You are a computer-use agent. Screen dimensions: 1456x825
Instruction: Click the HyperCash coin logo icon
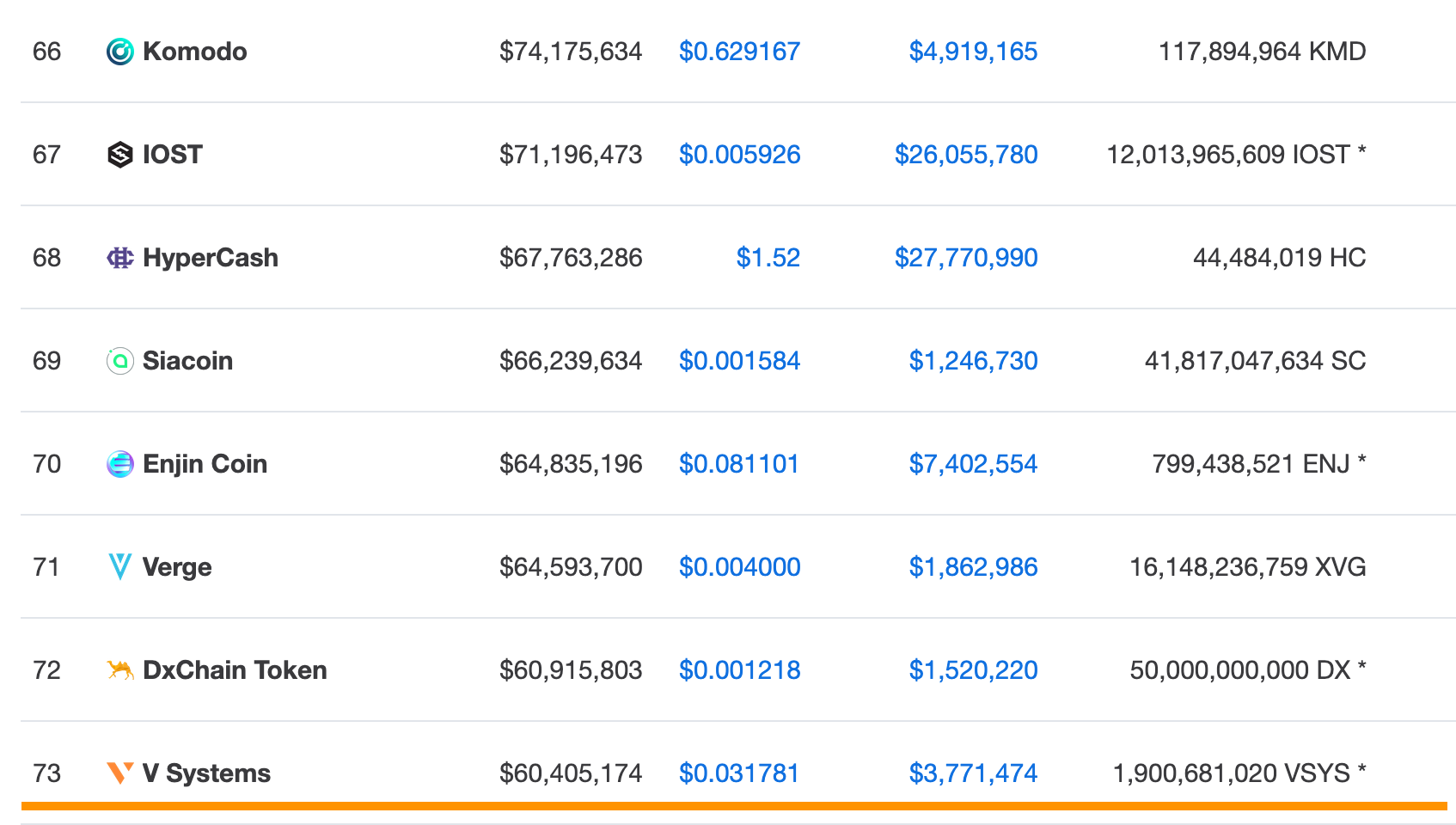[120, 258]
